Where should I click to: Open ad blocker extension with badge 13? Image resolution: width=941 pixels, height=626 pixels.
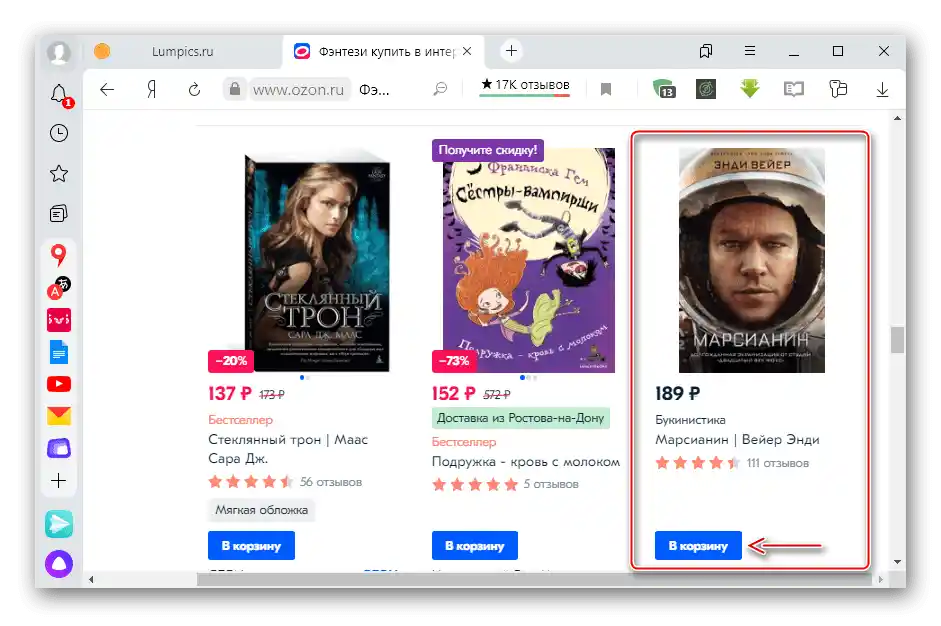(664, 89)
